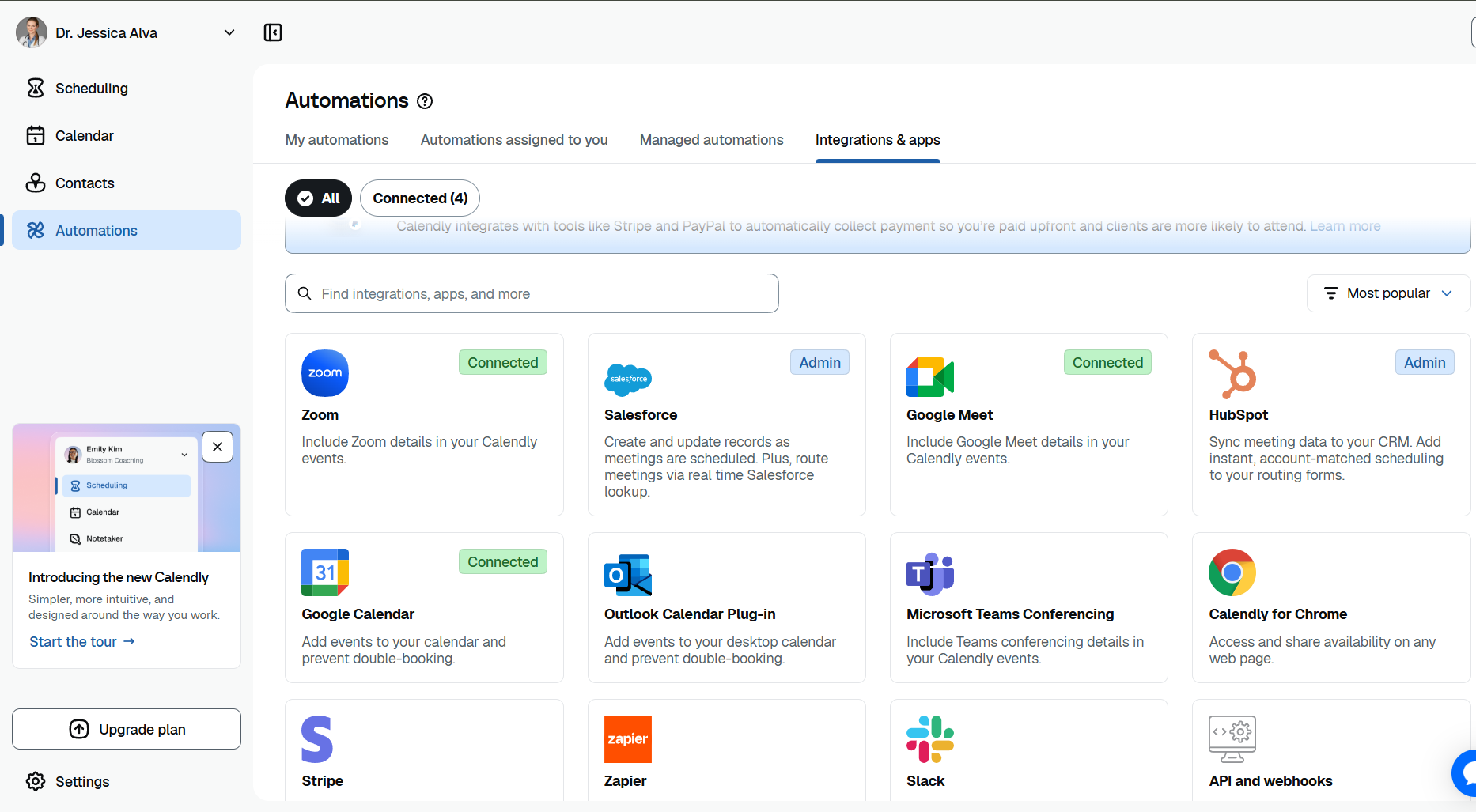Click the Scheduling sidebar icon
1476x812 pixels.
[36, 88]
